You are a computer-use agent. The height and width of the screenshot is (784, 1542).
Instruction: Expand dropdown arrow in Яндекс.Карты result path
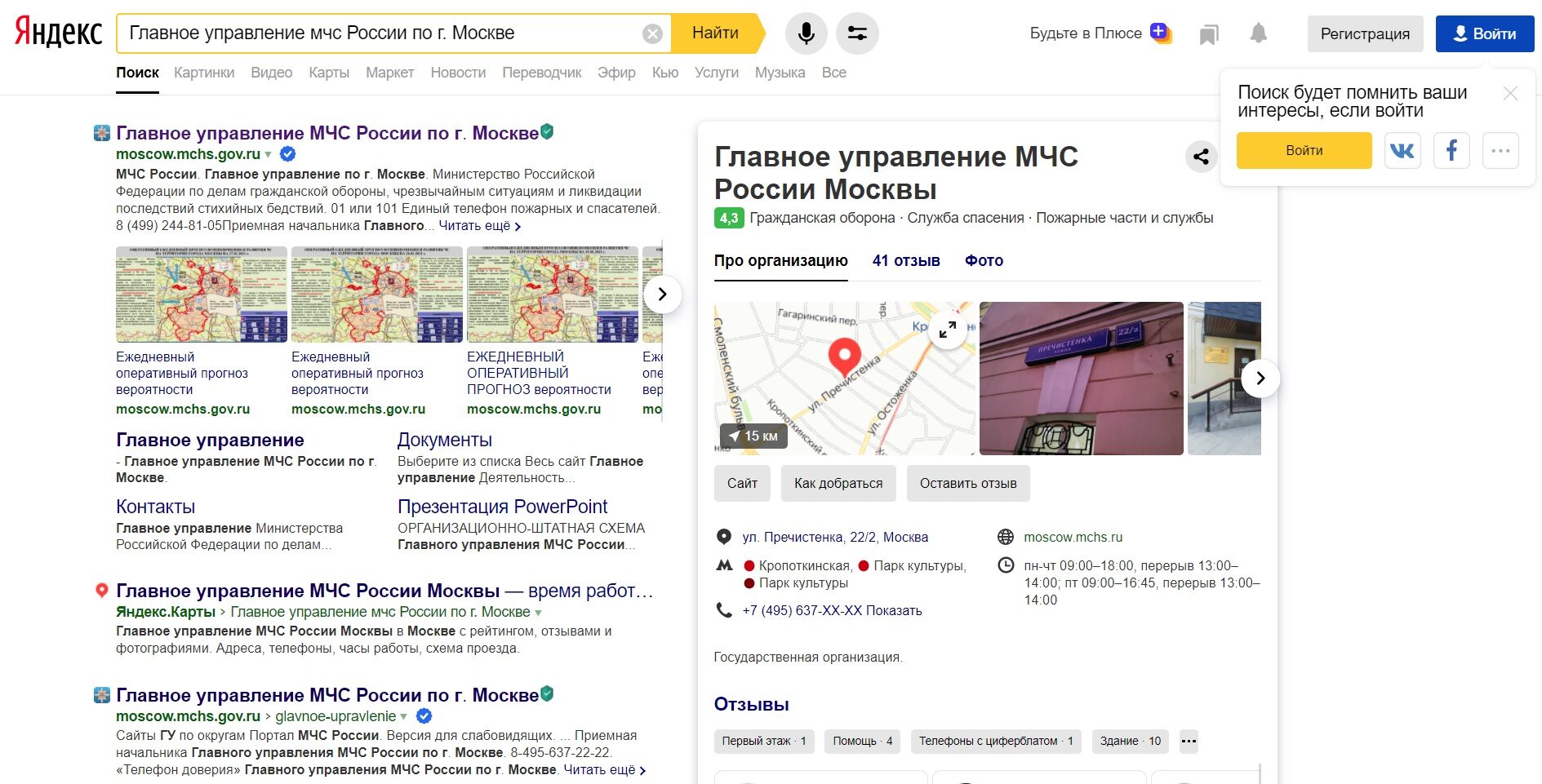point(538,613)
